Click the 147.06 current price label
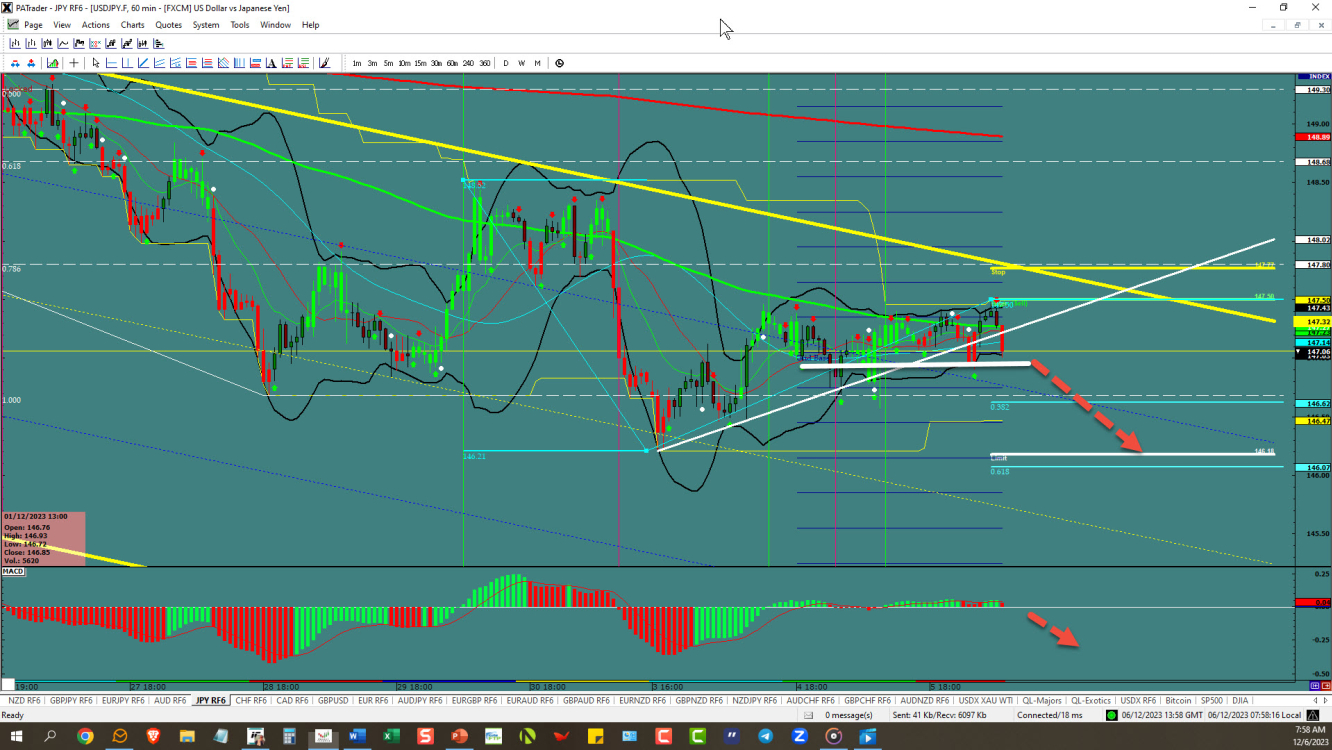This screenshot has height=750, width=1332. 1313,353
